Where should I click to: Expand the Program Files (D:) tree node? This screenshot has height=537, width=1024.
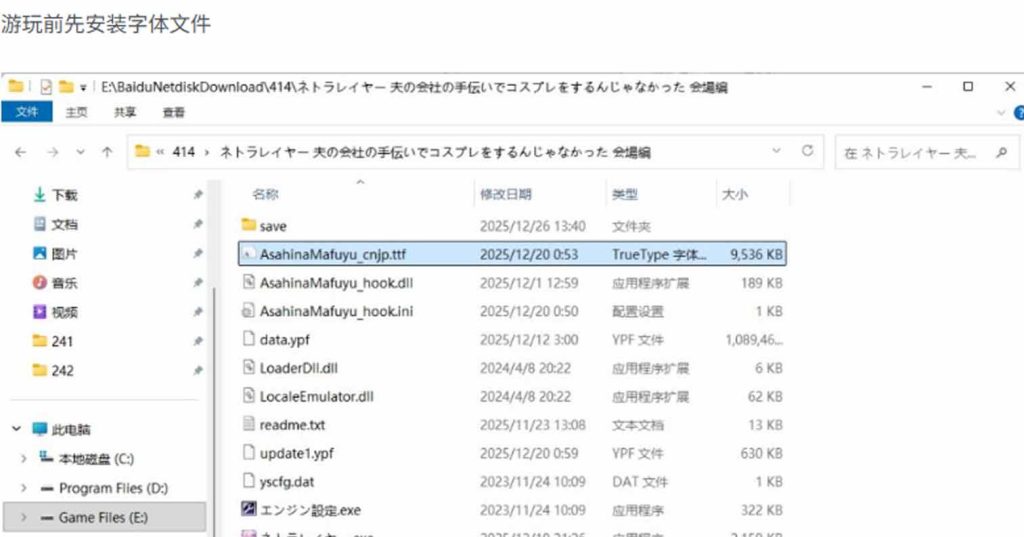[24, 488]
